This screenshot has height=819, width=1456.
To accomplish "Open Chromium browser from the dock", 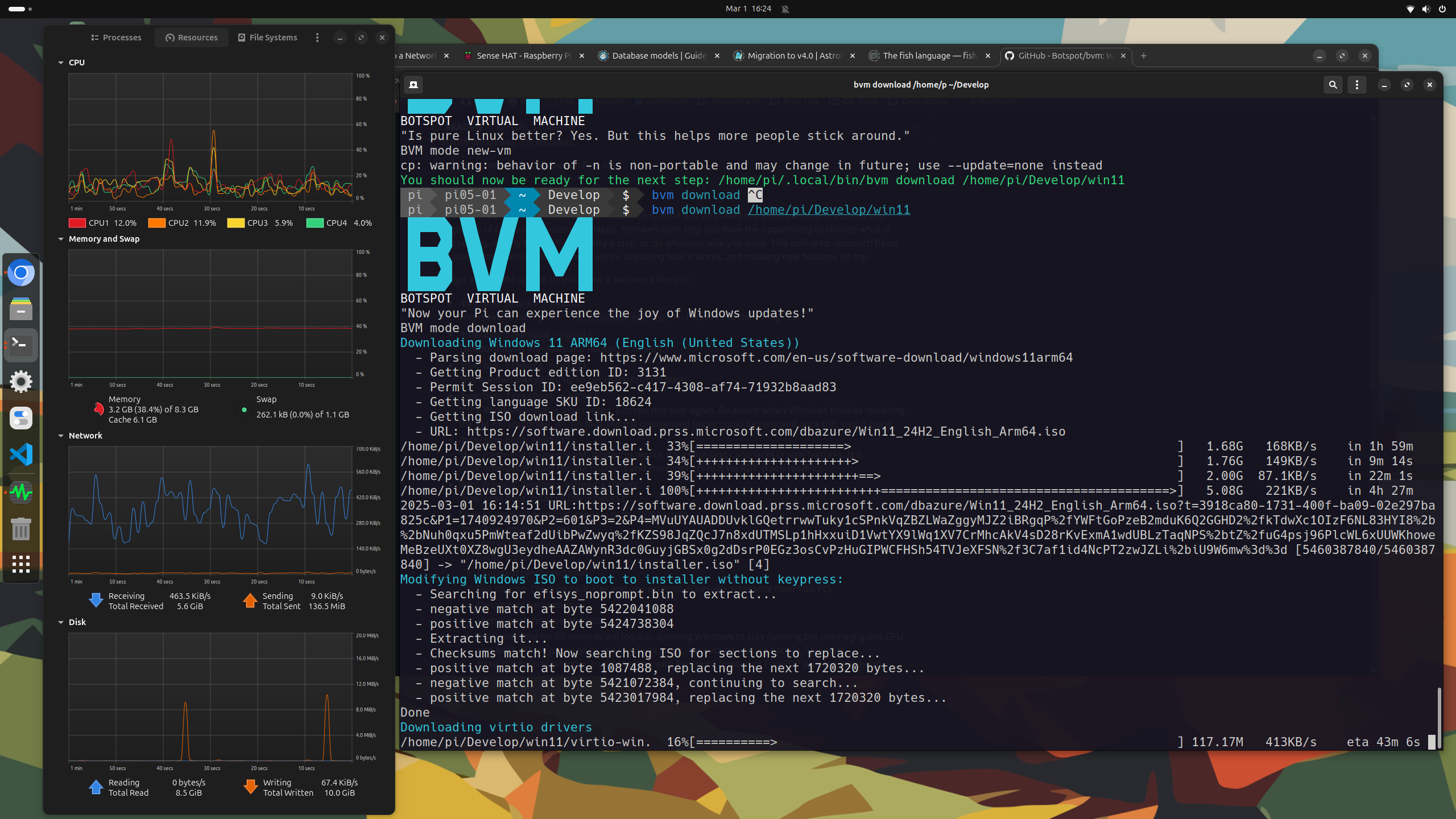I will pos(21,272).
